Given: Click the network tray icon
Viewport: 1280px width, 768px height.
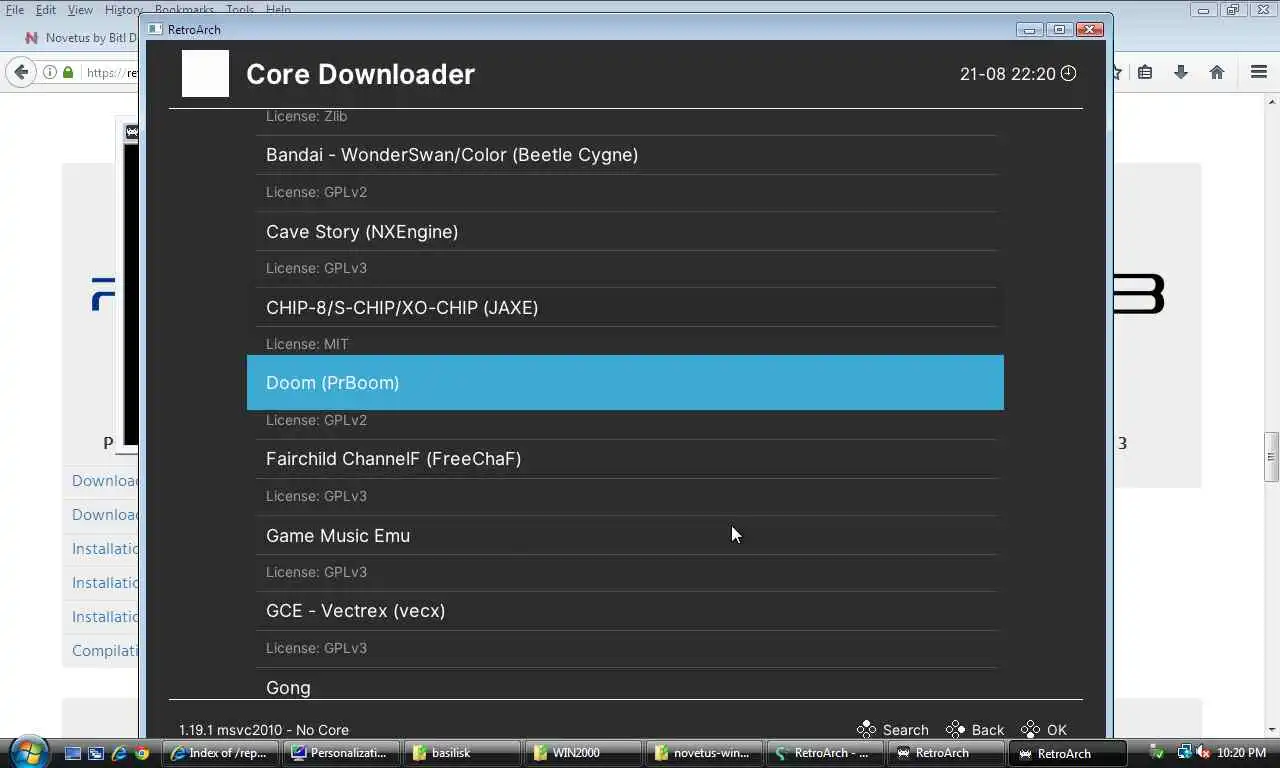Looking at the screenshot, I should (1183, 752).
